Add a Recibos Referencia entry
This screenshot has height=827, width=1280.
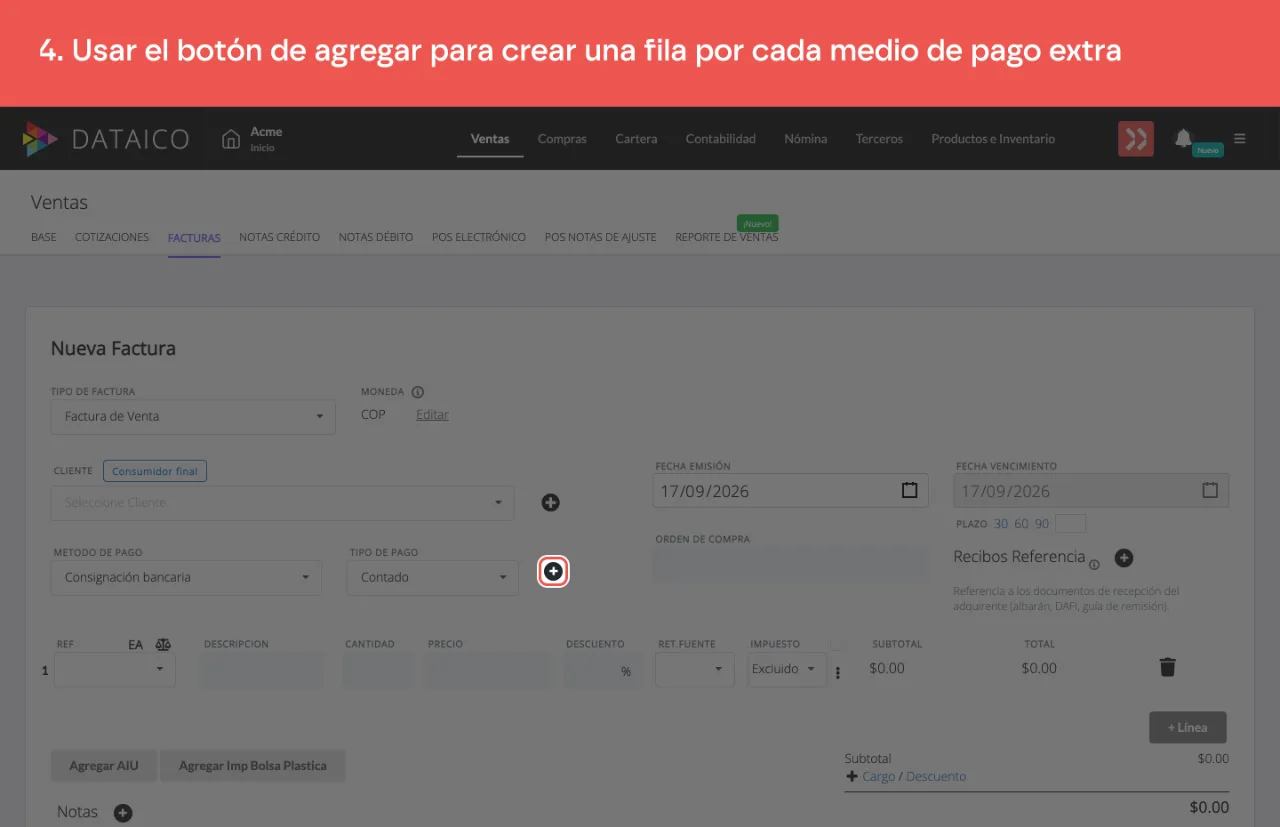(1124, 558)
